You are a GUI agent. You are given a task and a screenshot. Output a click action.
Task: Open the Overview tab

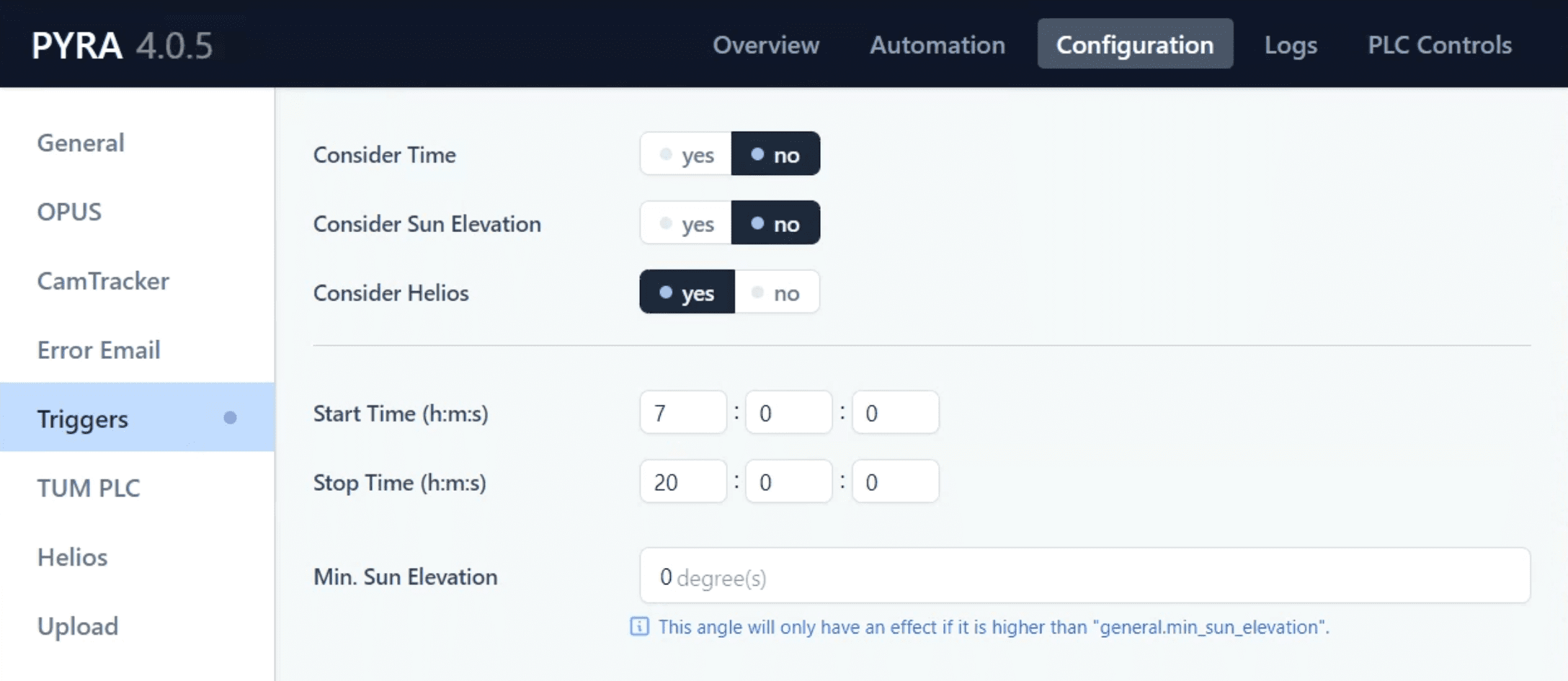point(766,45)
